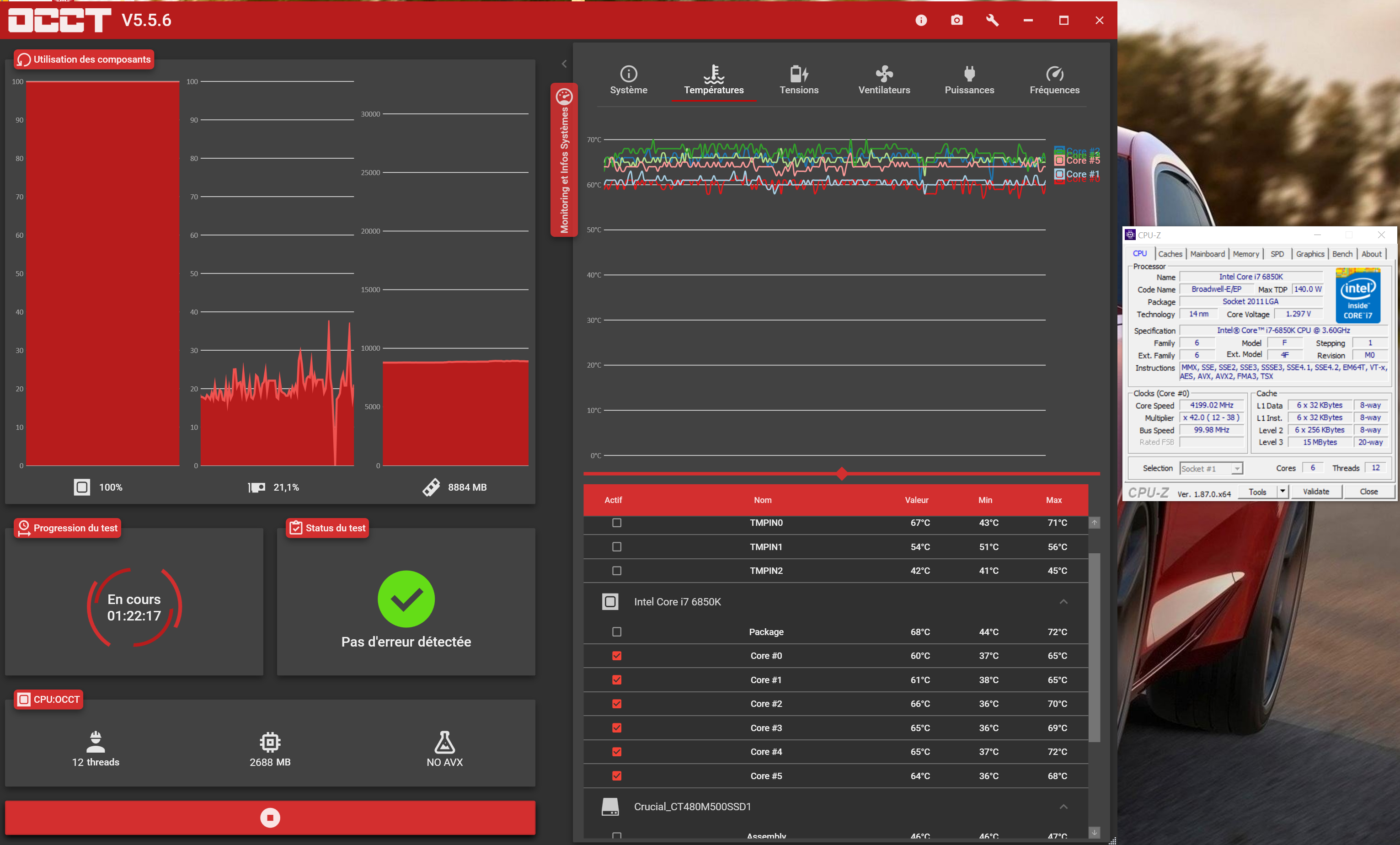Image resolution: width=1400 pixels, height=845 pixels.
Task: Enable the Package temperature checkbox
Action: point(616,632)
